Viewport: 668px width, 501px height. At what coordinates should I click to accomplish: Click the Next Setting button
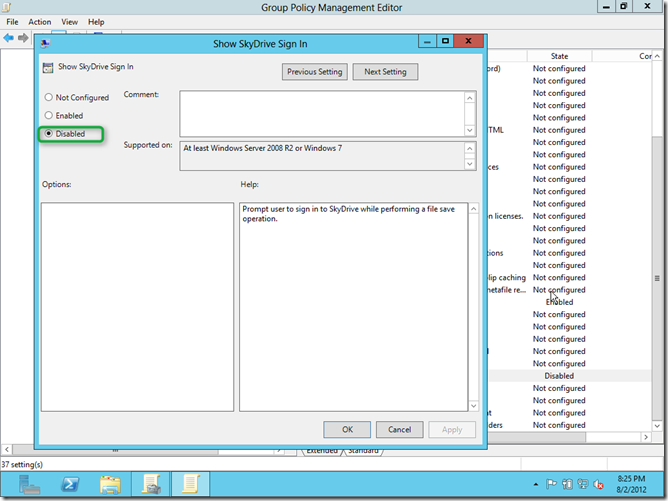tap(385, 72)
